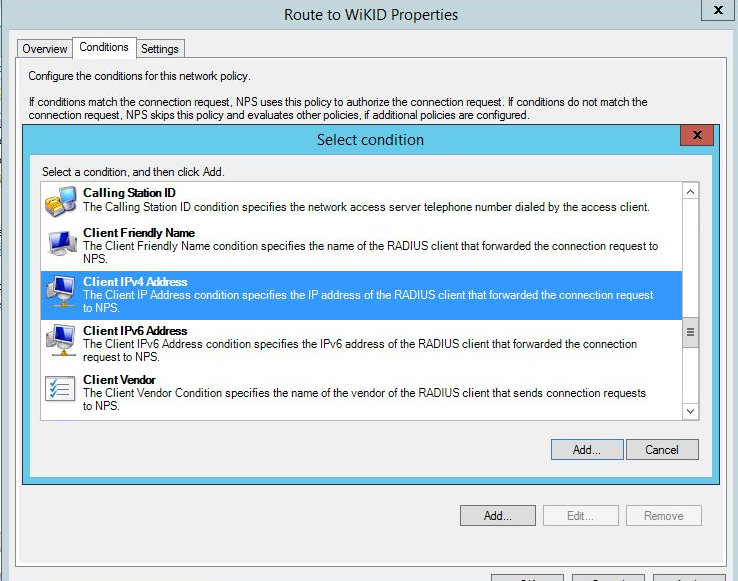Select the Client Friendly Name computer icon
This screenshot has width=738, height=581.
click(x=62, y=243)
